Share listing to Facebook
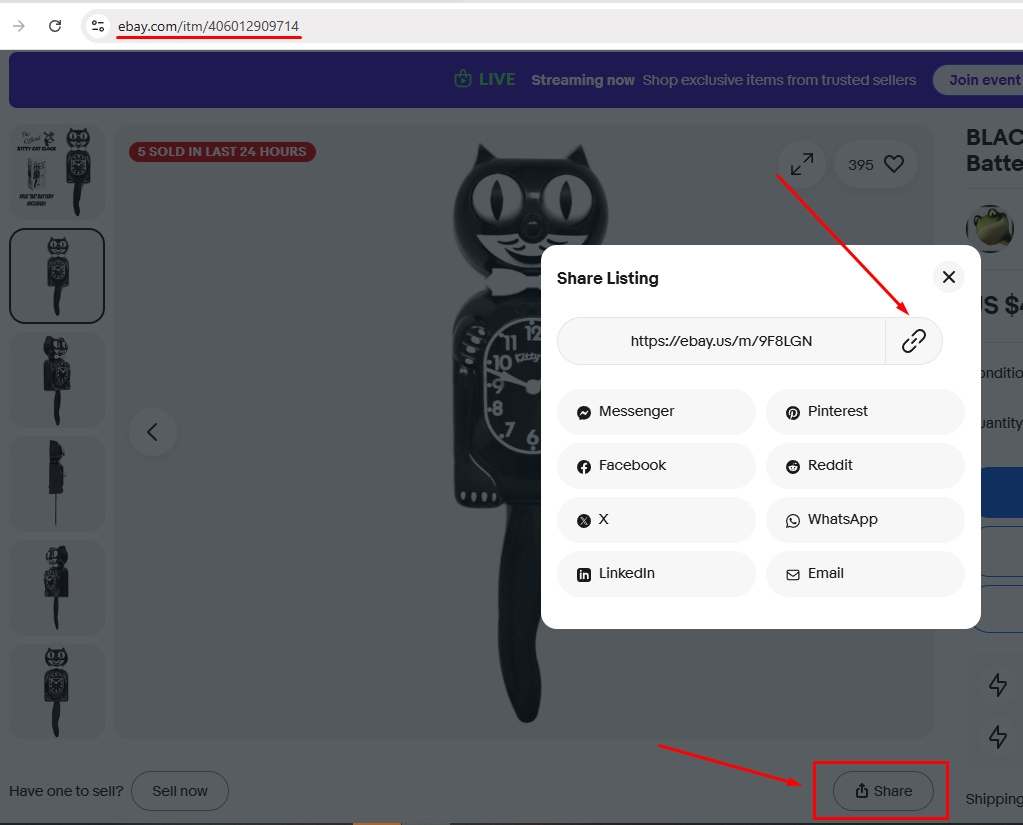The image size is (1023, 825). pos(656,466)
